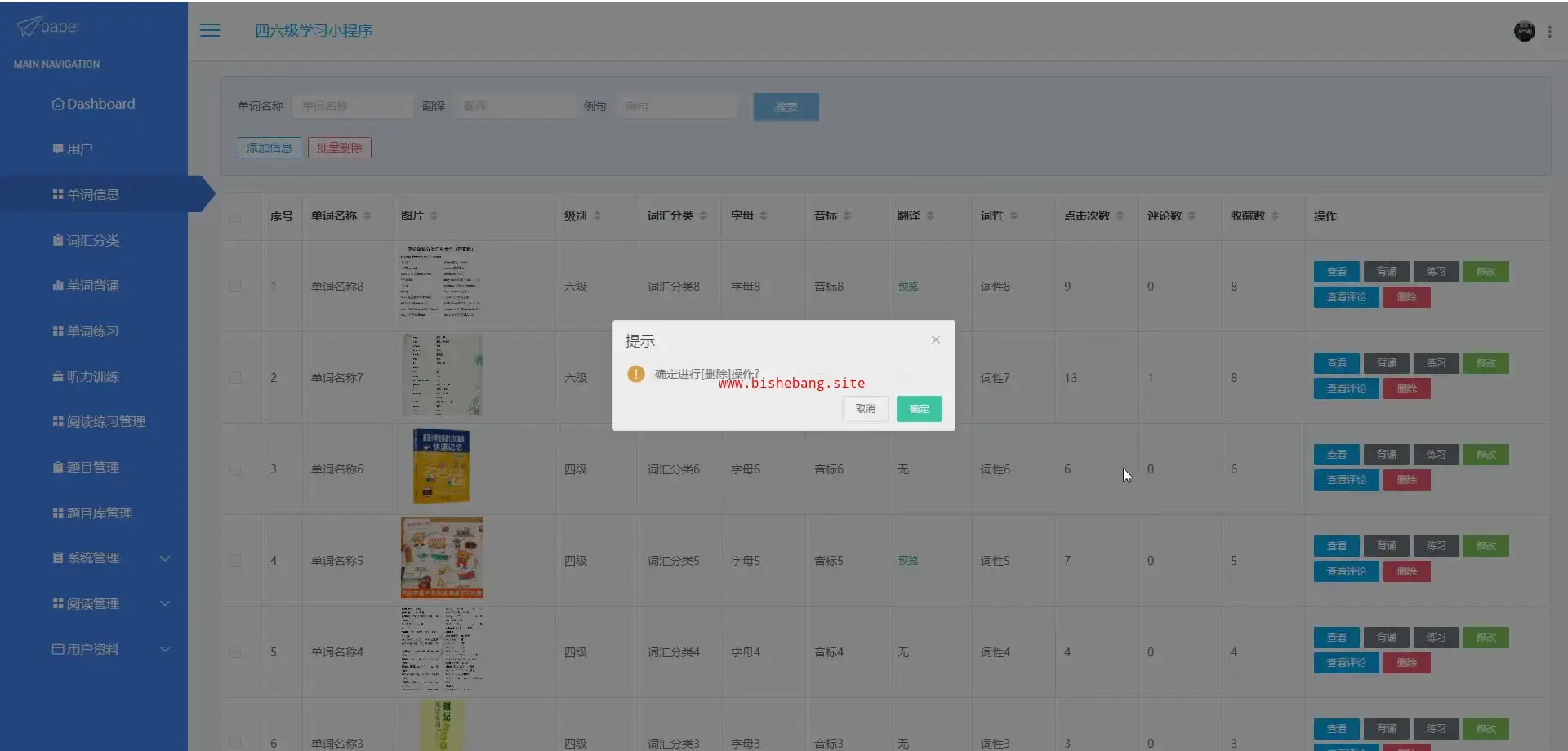Screen dimensions: 1568x751
Task: Tick the checkbox for row 单词名称8
Action: point(235,287)
